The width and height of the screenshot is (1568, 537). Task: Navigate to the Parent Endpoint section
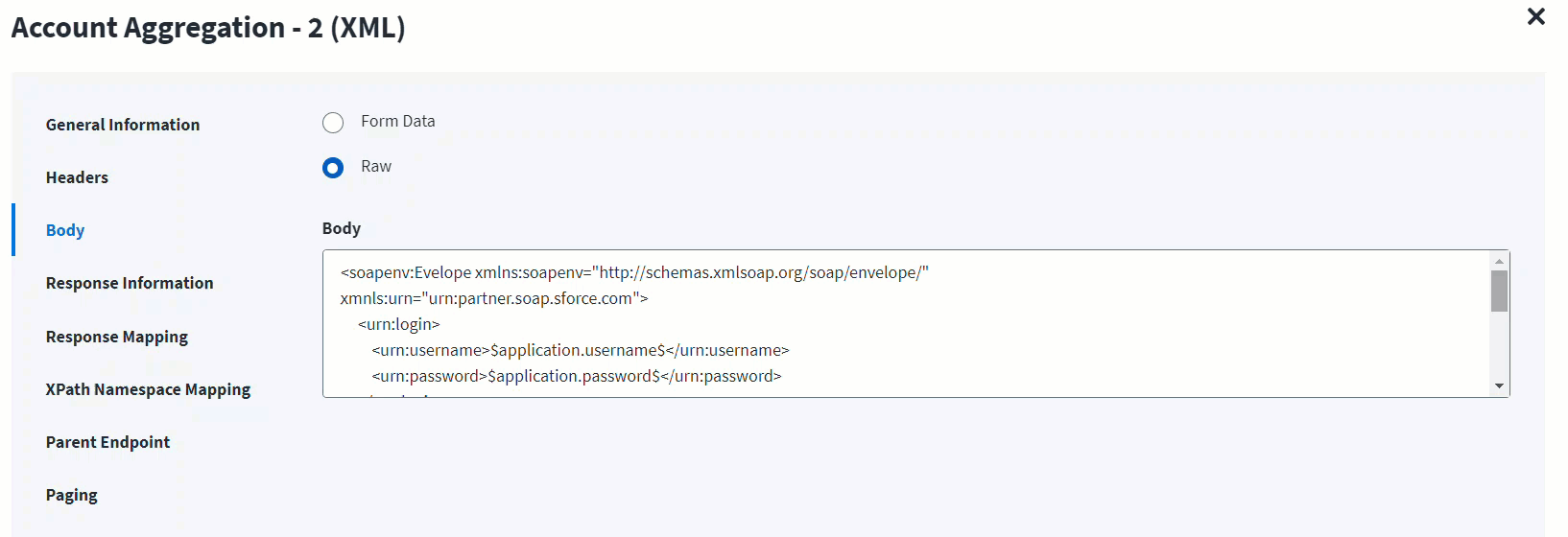(x=107, y=442)
